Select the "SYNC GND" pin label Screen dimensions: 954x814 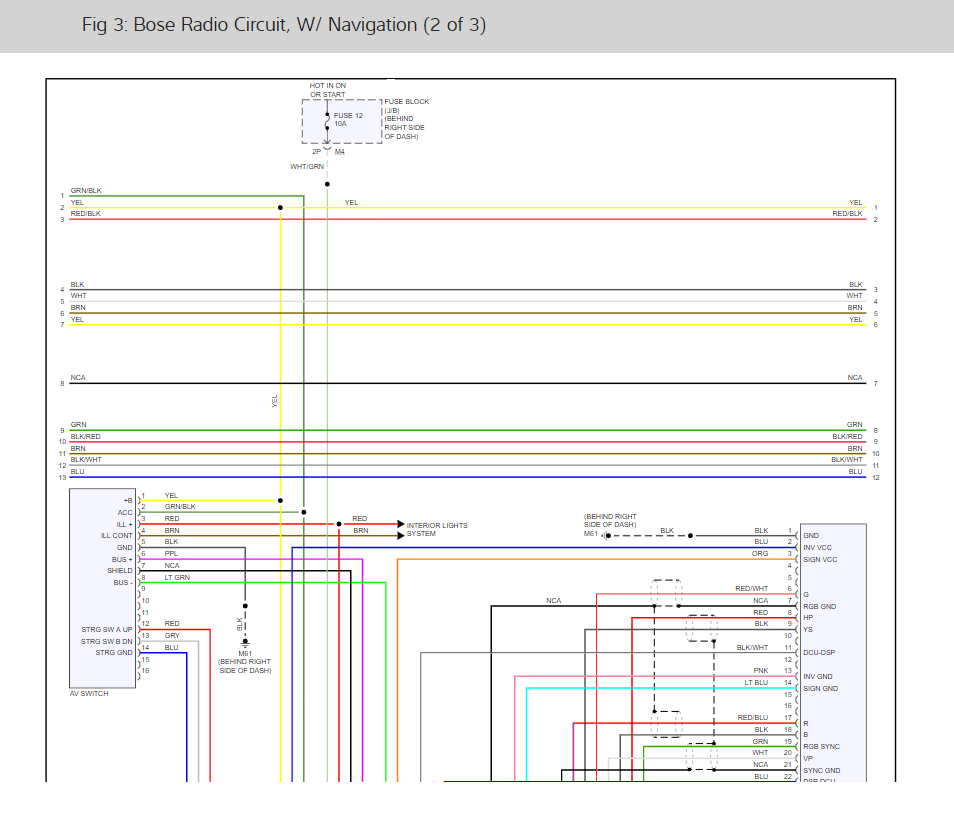coord(821,770)
